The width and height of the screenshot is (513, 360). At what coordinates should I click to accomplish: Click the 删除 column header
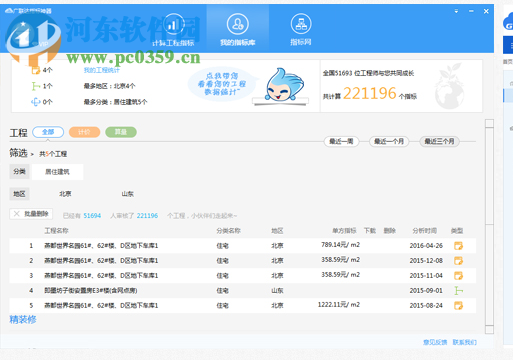coord(390,231)
